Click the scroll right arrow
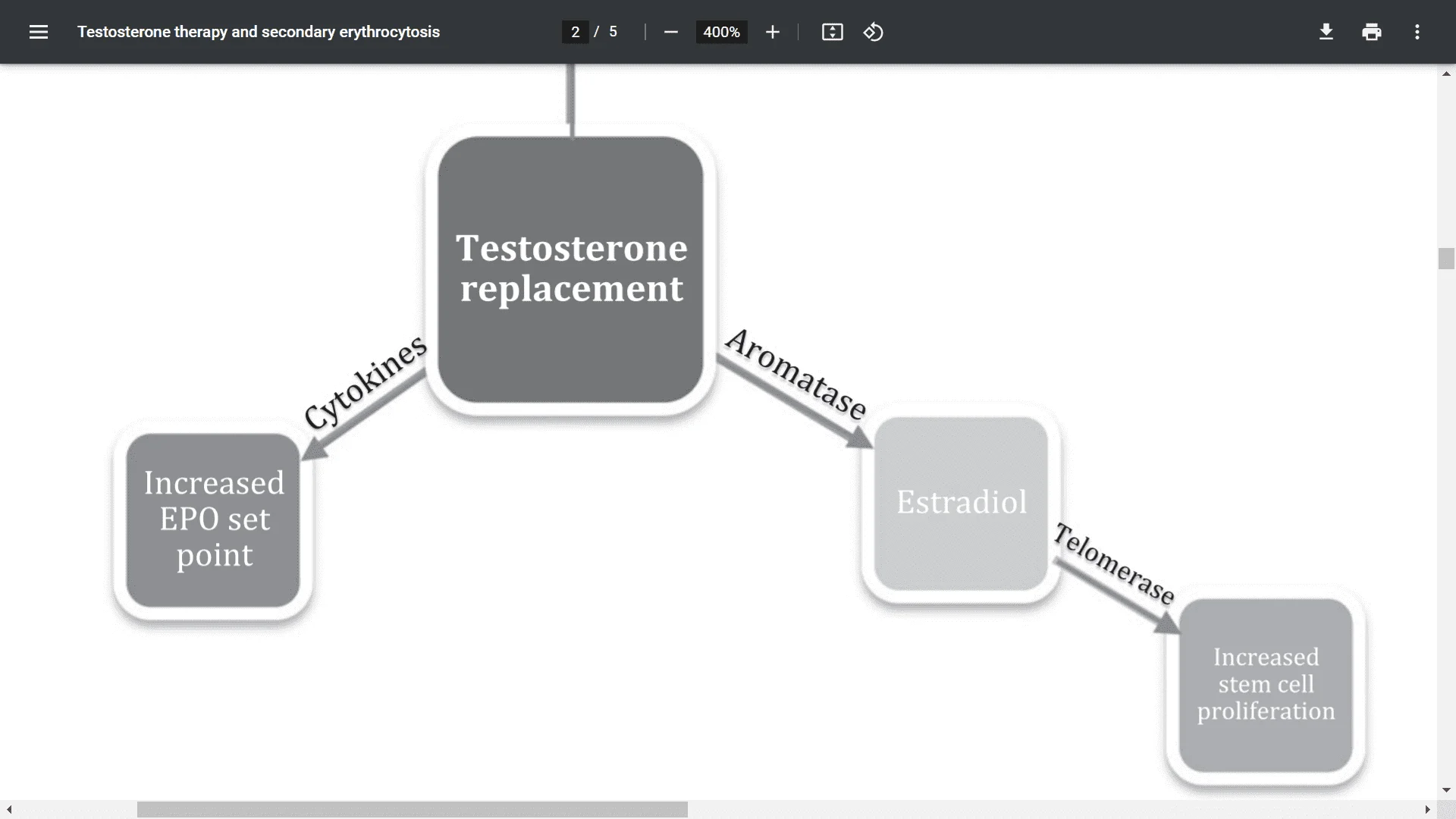Screen dimensions: 1456x819 pyautogui.click(x=1427, y=809)
